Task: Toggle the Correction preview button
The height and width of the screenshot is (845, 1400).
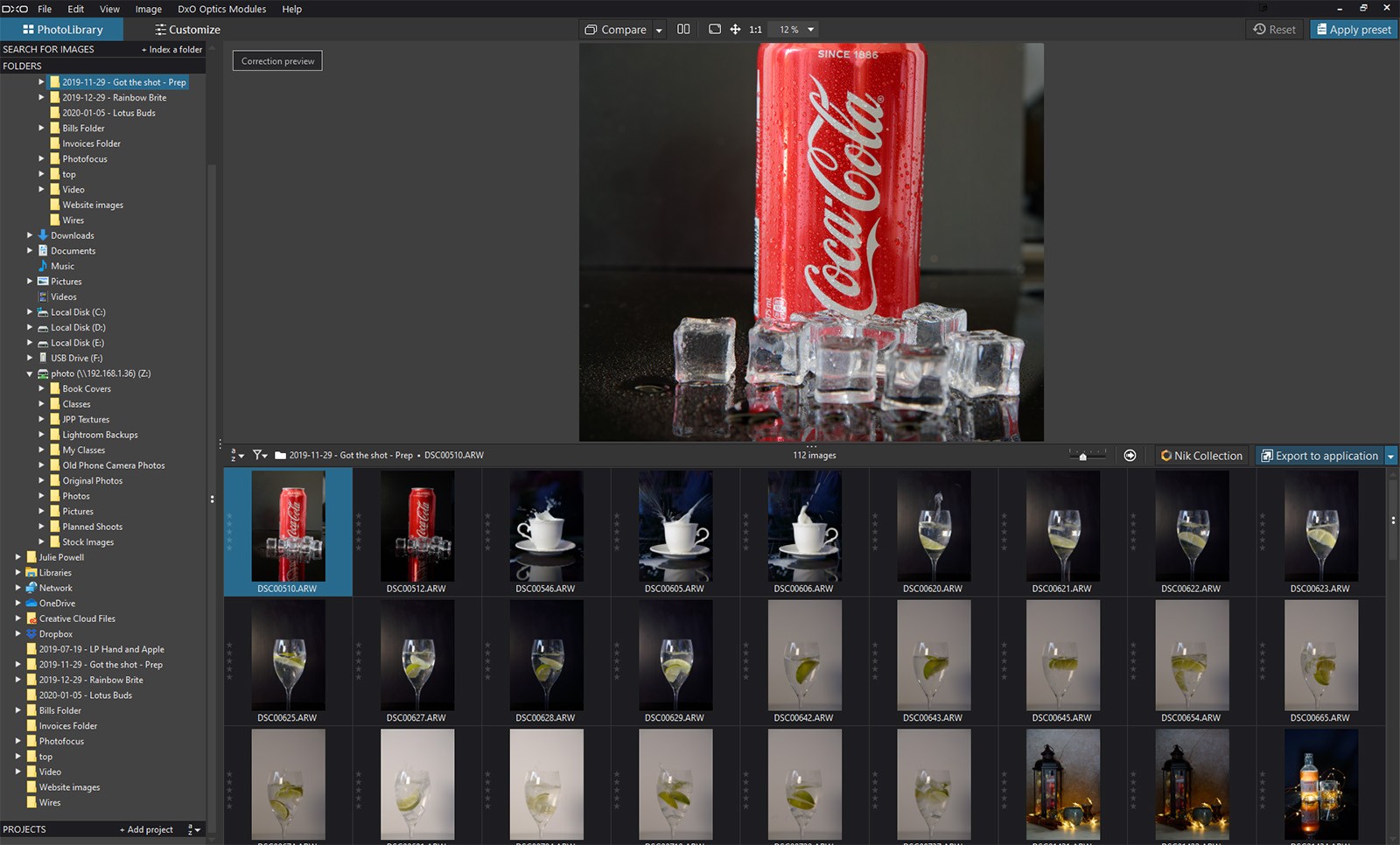Action: [277, 61]
